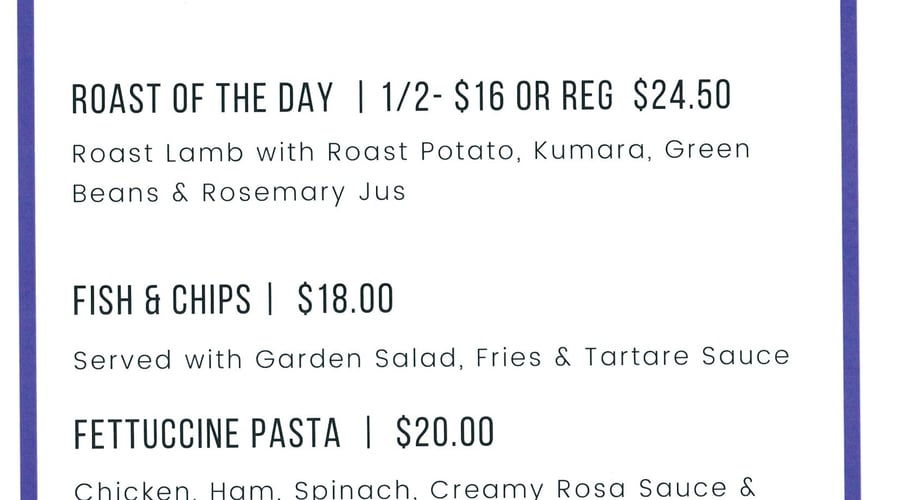Click the Beans & Rosemary Jus text
This screenshot has height=500, width=900.
(x=239, y=193)
